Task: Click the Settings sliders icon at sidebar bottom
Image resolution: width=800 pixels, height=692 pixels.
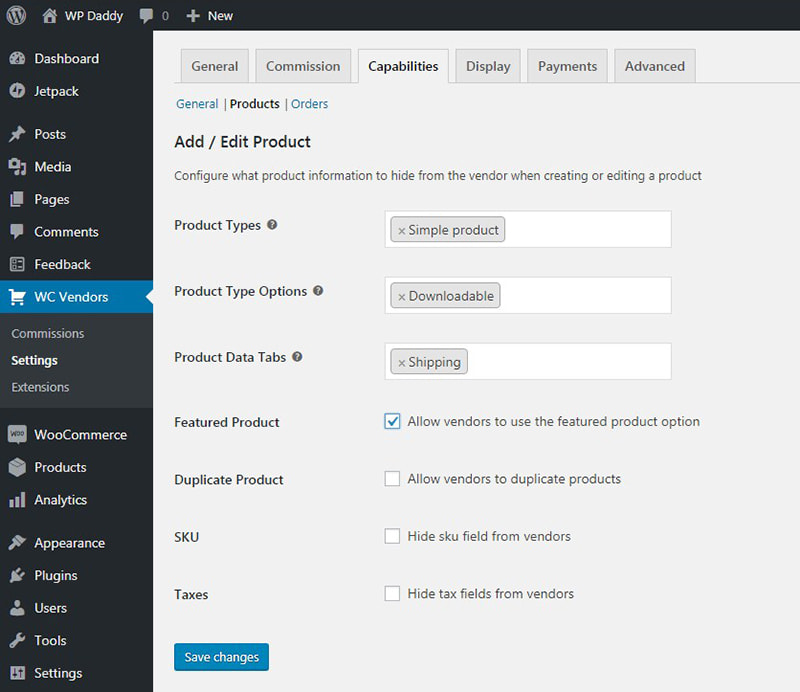Action: (x=17, y=673)
